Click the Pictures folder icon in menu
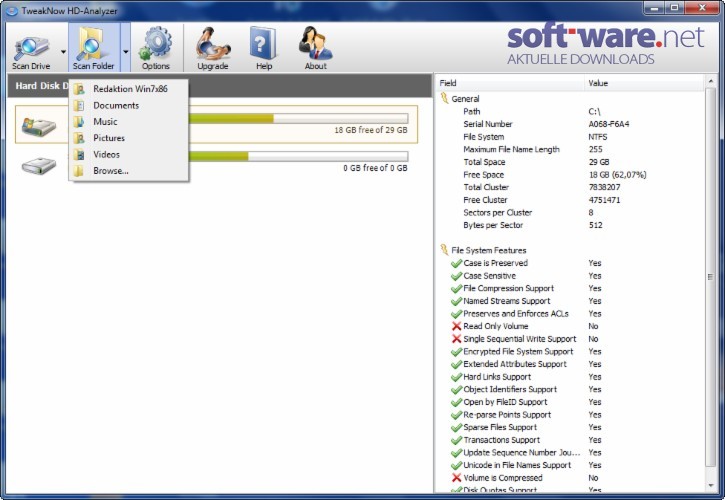 click(x=79, y=138)
